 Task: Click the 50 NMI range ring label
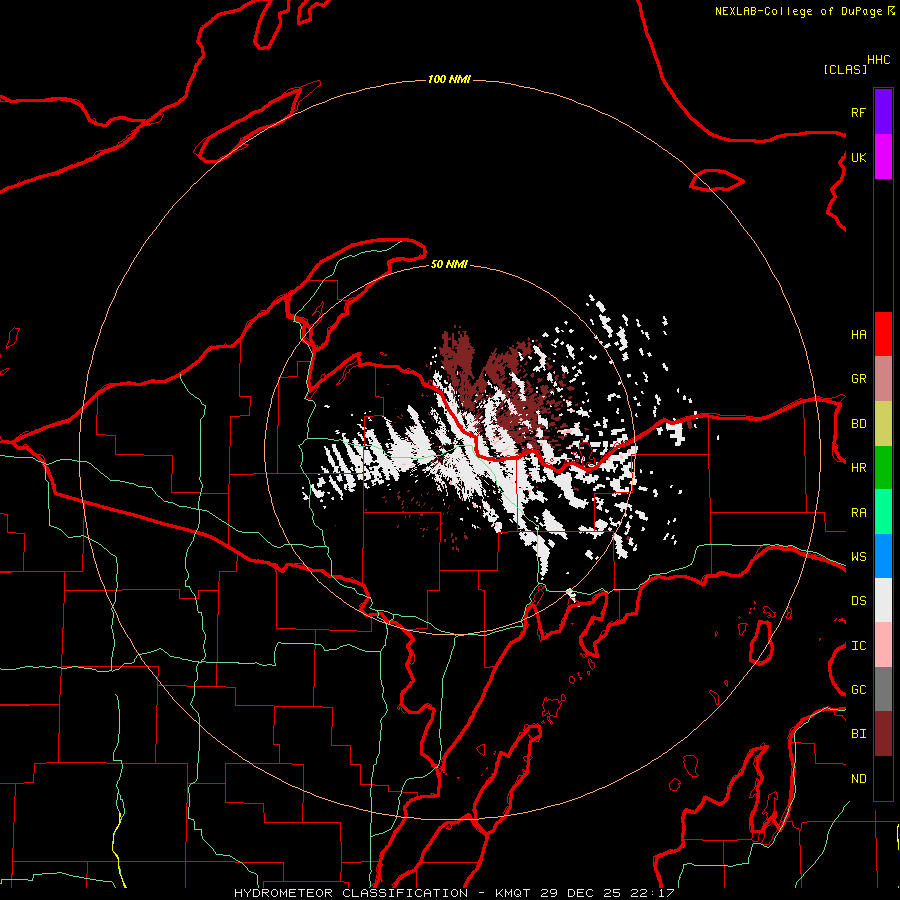tap(449, 264)
